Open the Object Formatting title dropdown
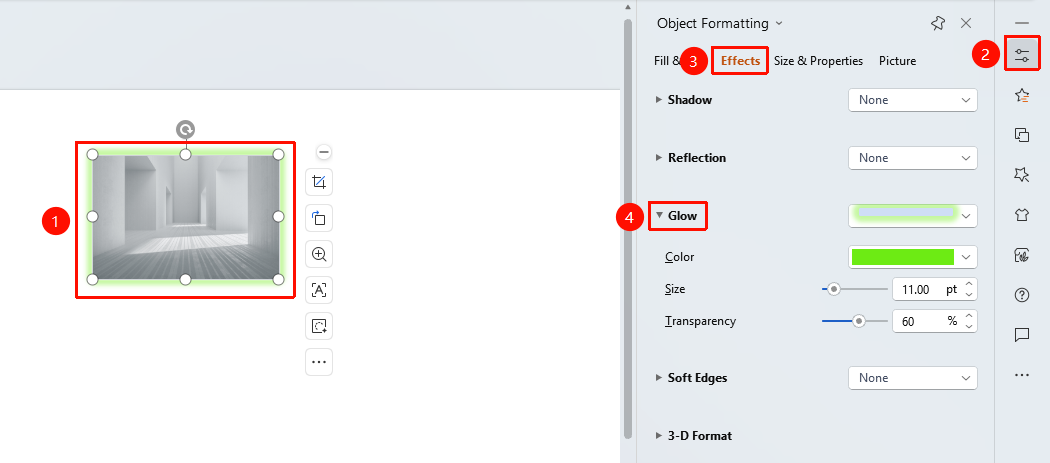Screen dimensions: 1050x463 tap(779, 23)
